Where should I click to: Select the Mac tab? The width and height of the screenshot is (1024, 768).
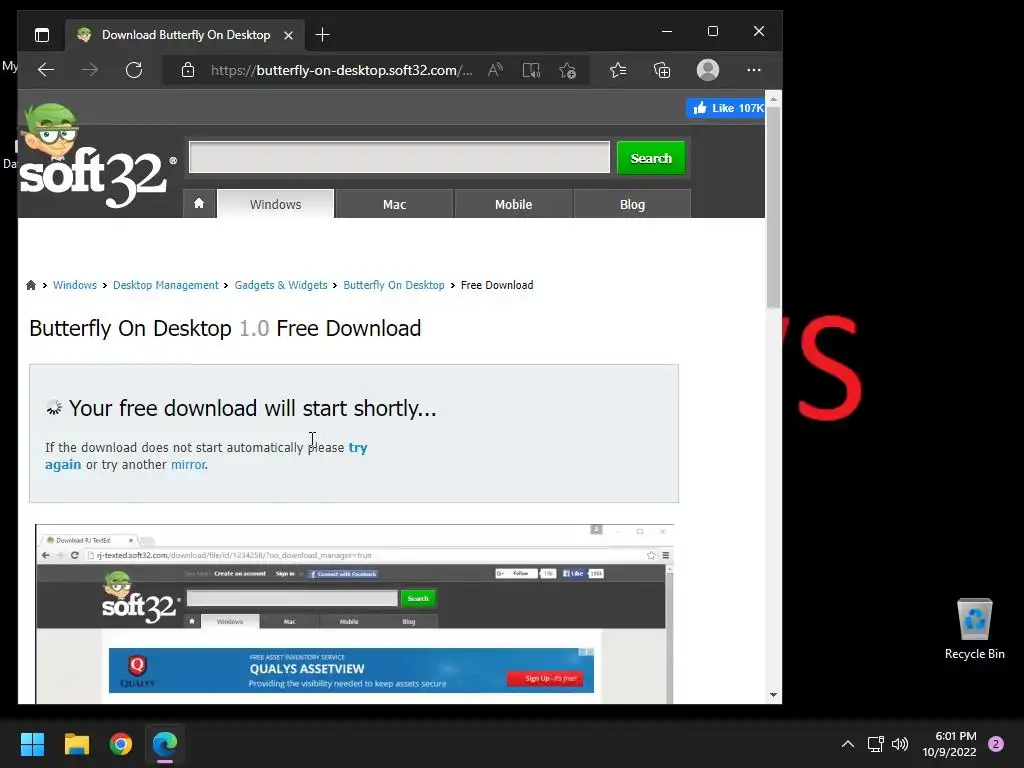[394, 204]
